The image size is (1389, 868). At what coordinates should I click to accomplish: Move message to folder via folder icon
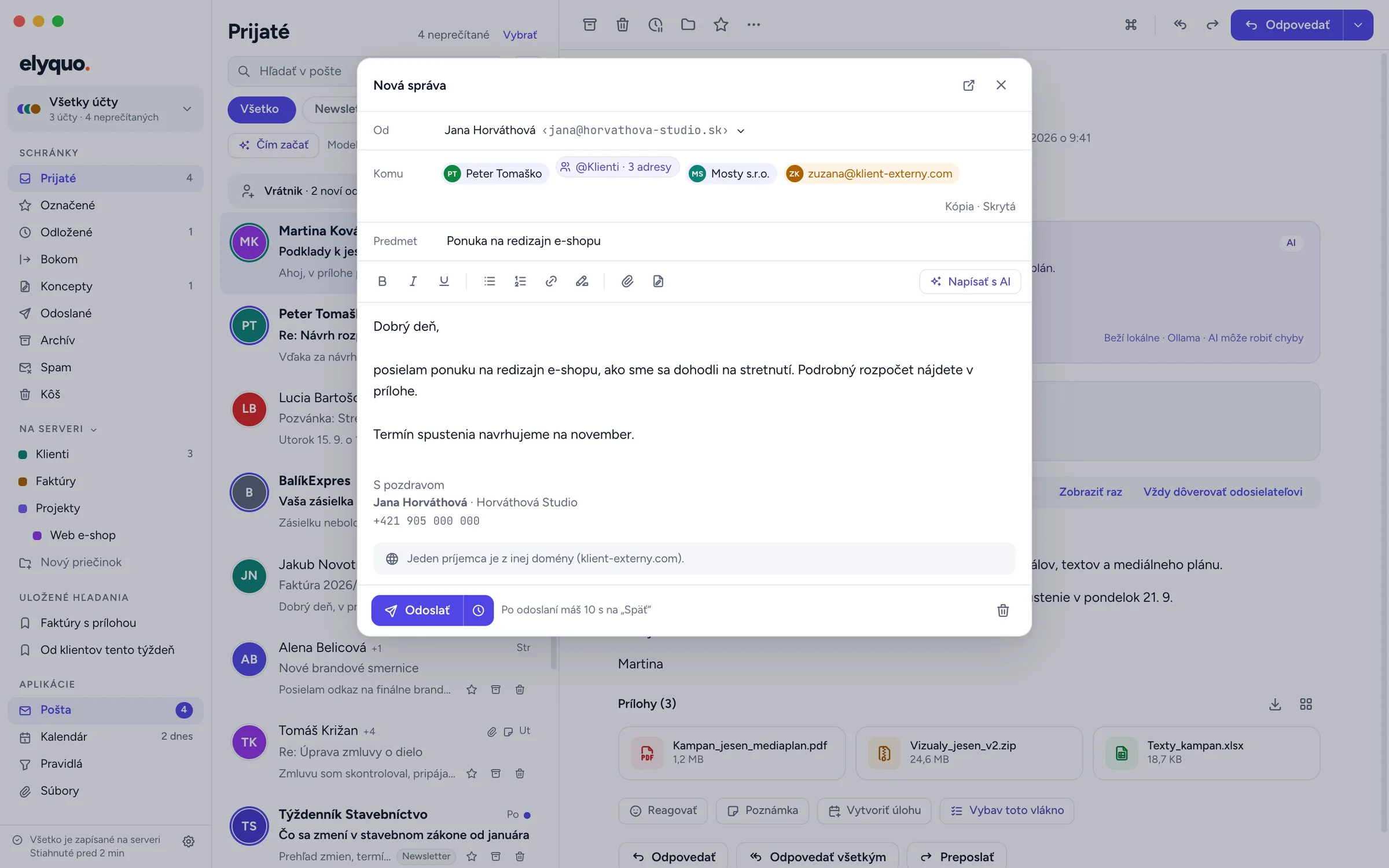point(688,24)
